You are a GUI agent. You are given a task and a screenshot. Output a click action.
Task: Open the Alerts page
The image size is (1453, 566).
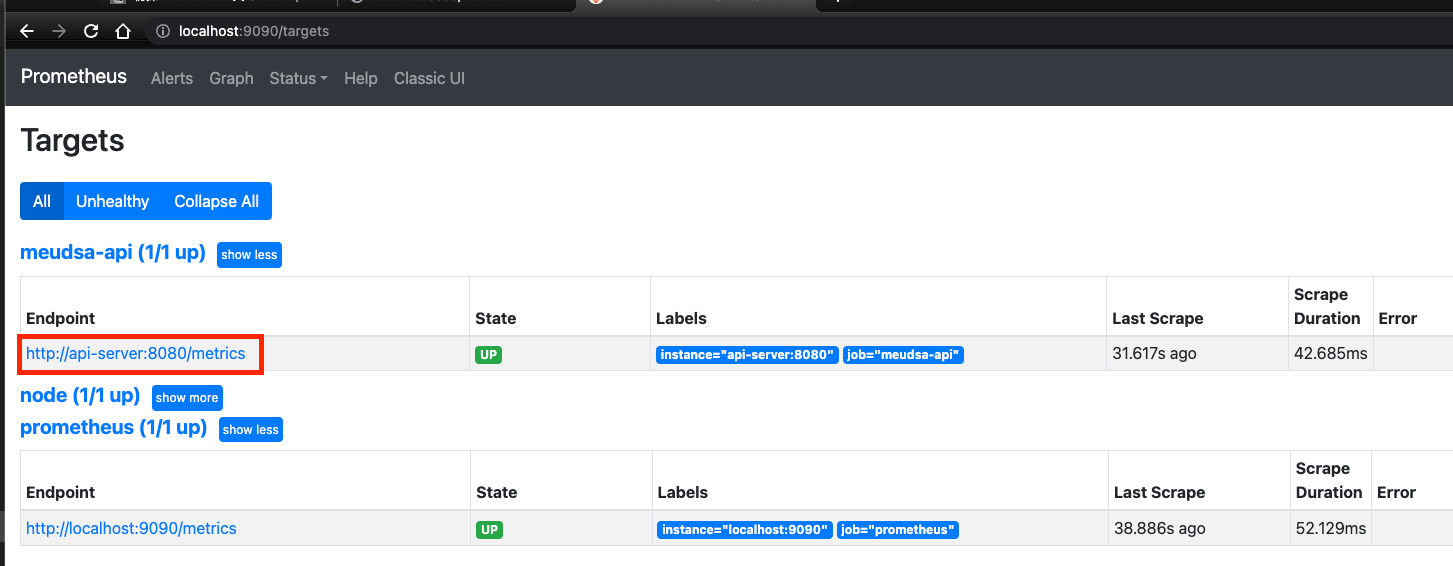click(171, 78)
